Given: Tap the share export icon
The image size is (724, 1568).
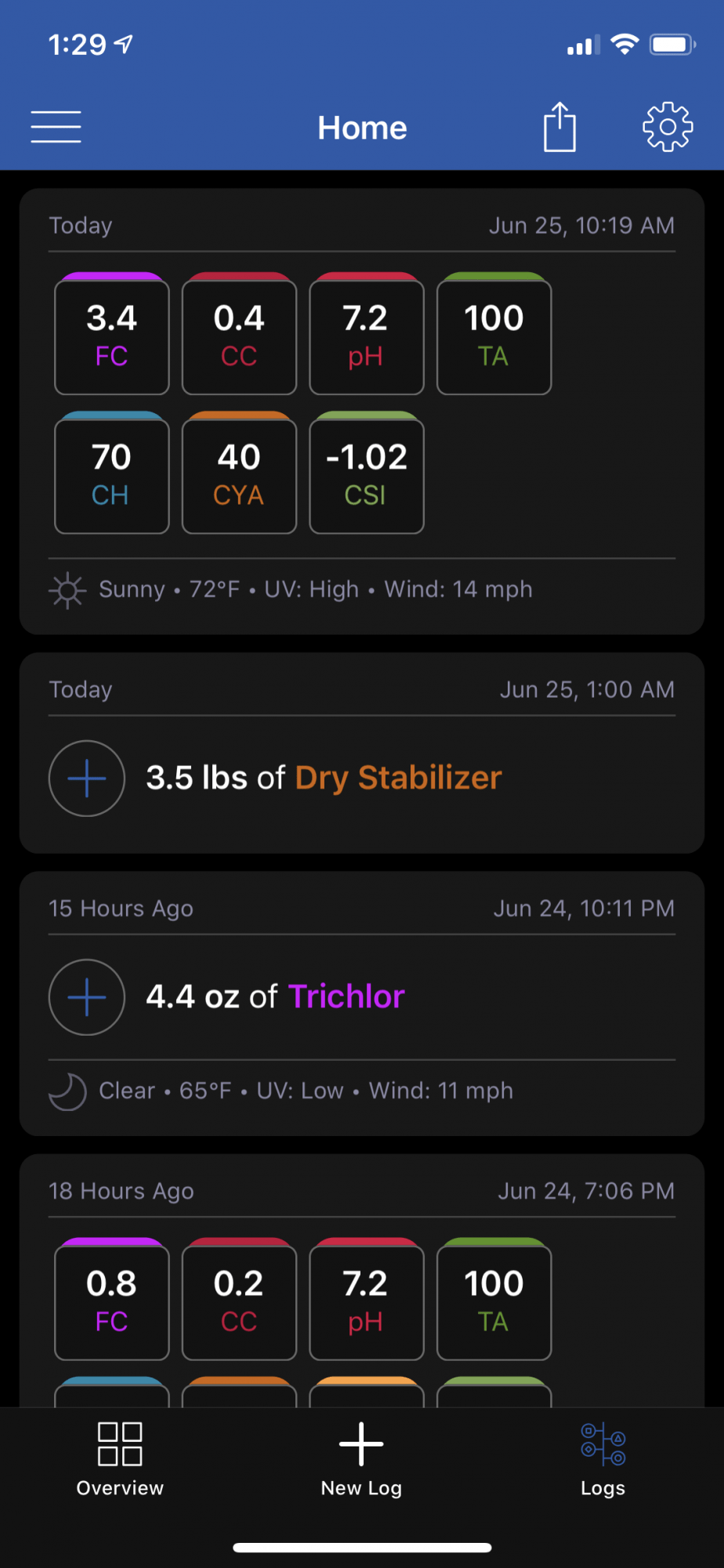Looking at the screenshot, I should tap(559, 126).
